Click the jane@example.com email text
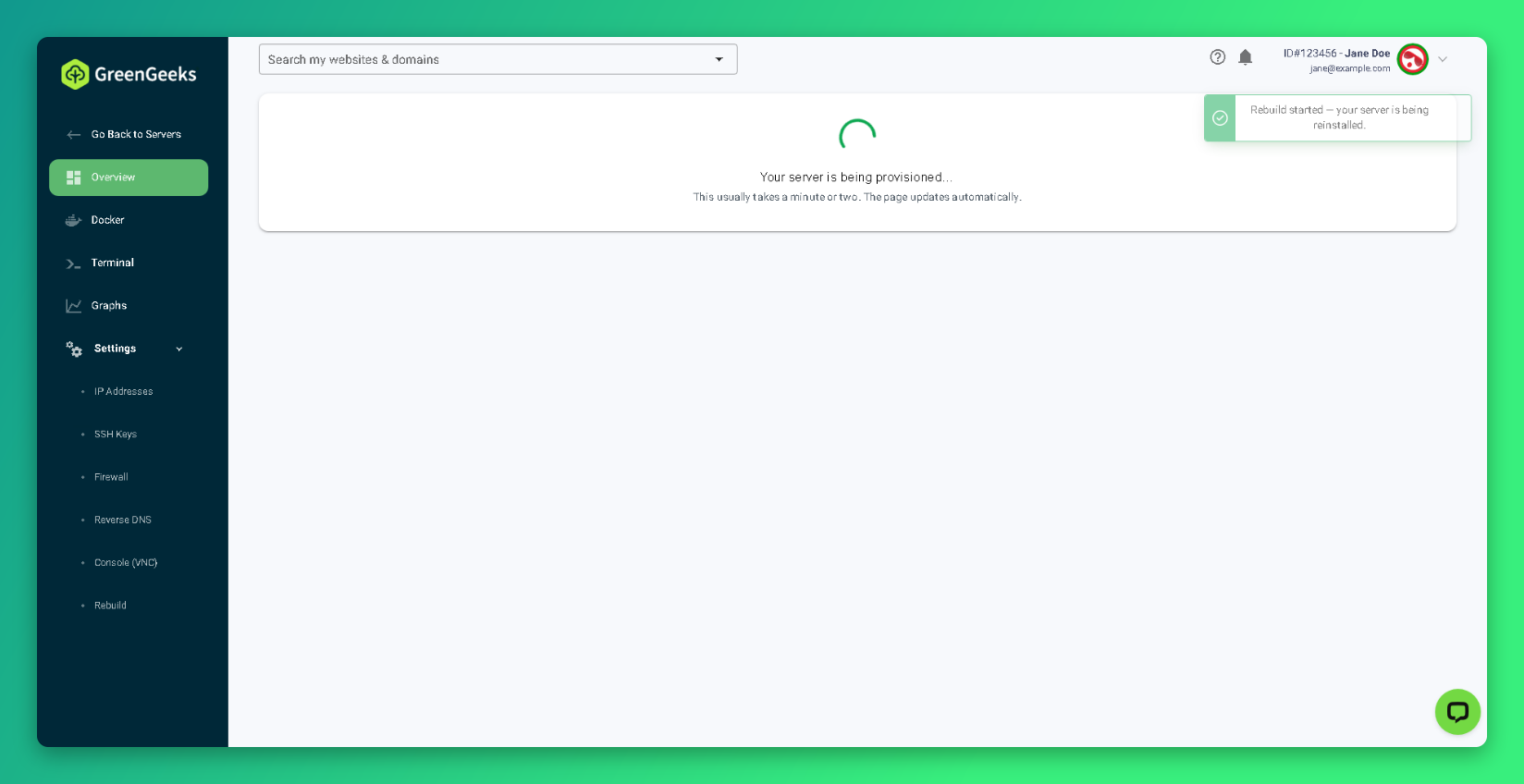Image resolution: width=1524 pixels, height=784 pixels. (1349, 68)
